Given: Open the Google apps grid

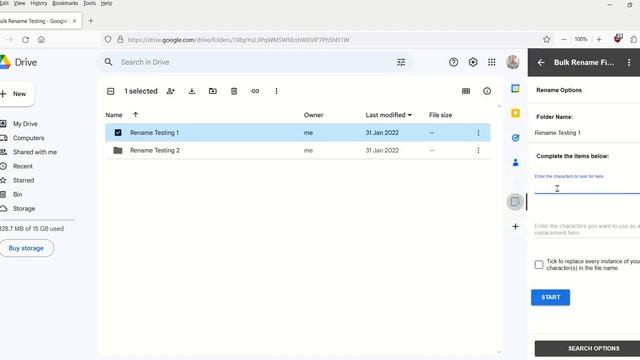Looking at the screenshot, I should pyautogui.click(x=491, y=62).
